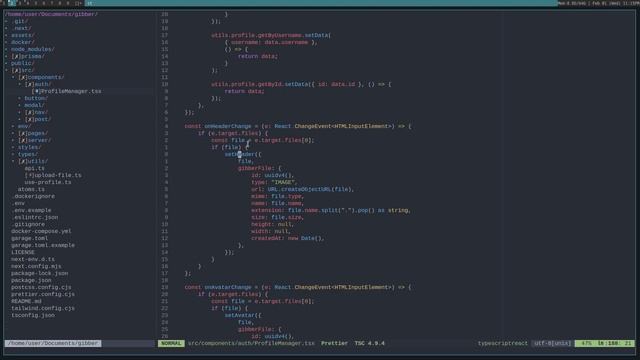Image resolution: width=640 pixels, height=360 pixels.
Task: Open the .env file
Action: [x=18, y=203]
